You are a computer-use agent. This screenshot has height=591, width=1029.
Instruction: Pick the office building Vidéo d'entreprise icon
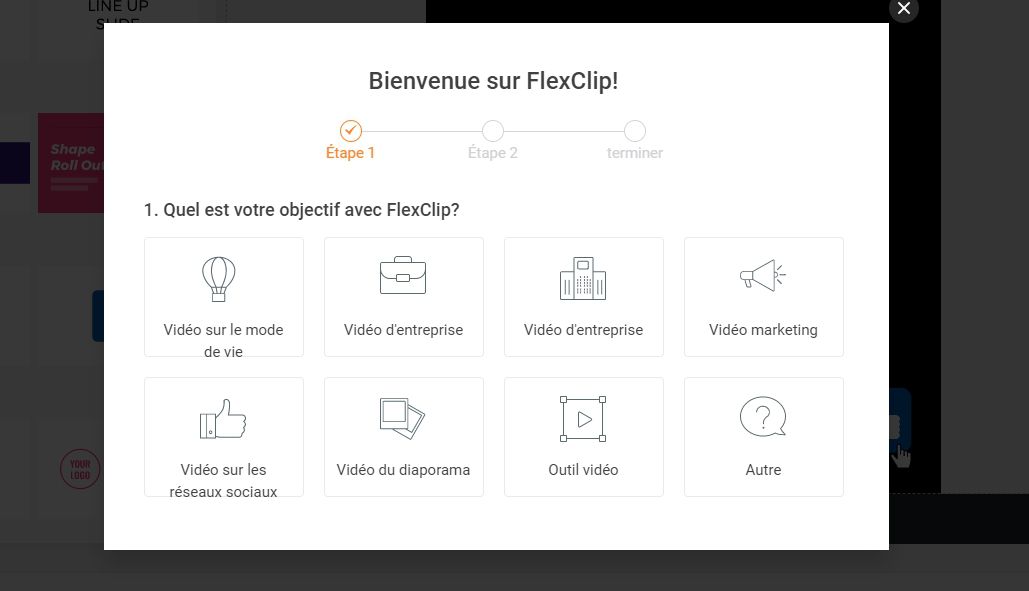[x=583, y=278]
